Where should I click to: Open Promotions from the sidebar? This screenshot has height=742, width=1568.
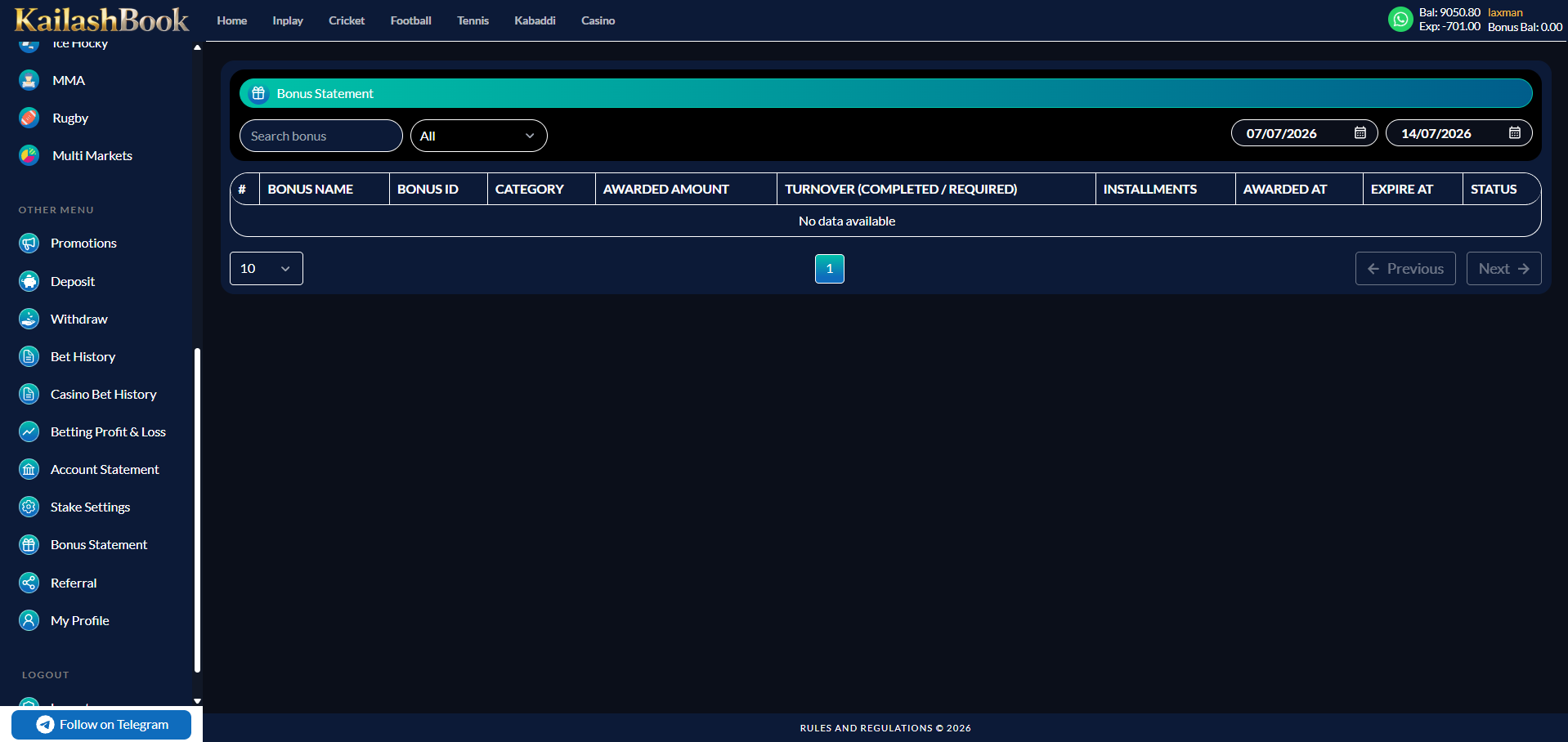click(83, 243)
